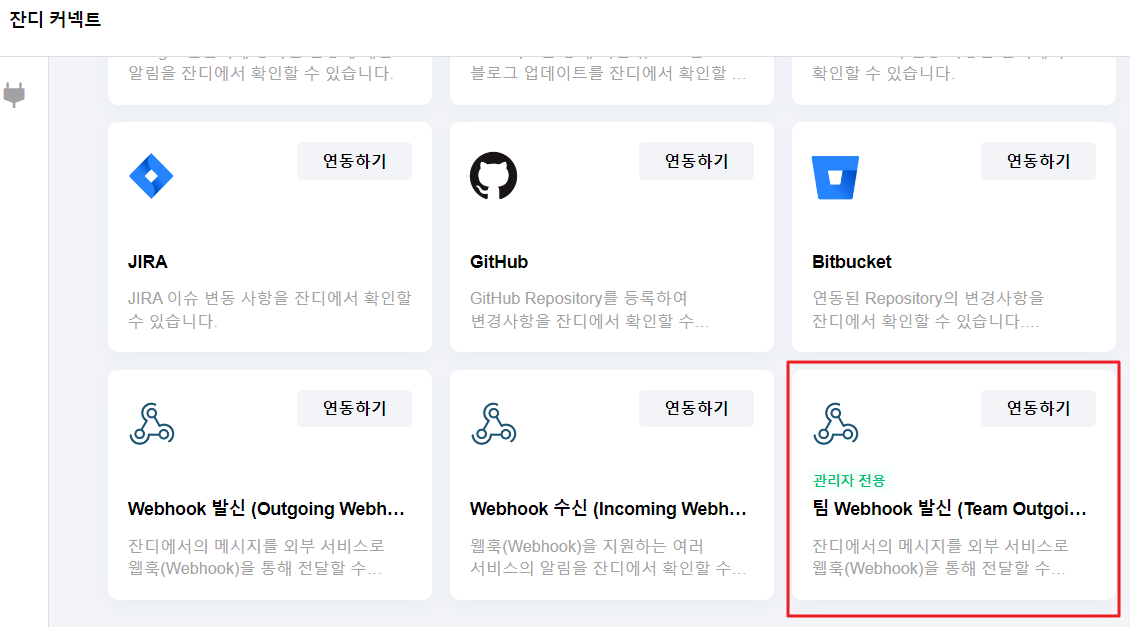Screen dimensions: 1130x627
Task: Click the 잔디 커넥트 page header title
Action: tap(56, 19)
